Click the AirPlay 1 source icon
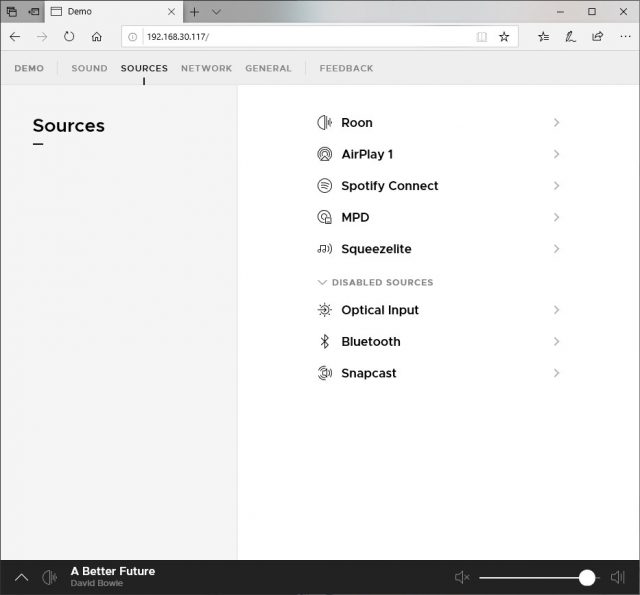This screenshot has height=595, width=640. 324,154
